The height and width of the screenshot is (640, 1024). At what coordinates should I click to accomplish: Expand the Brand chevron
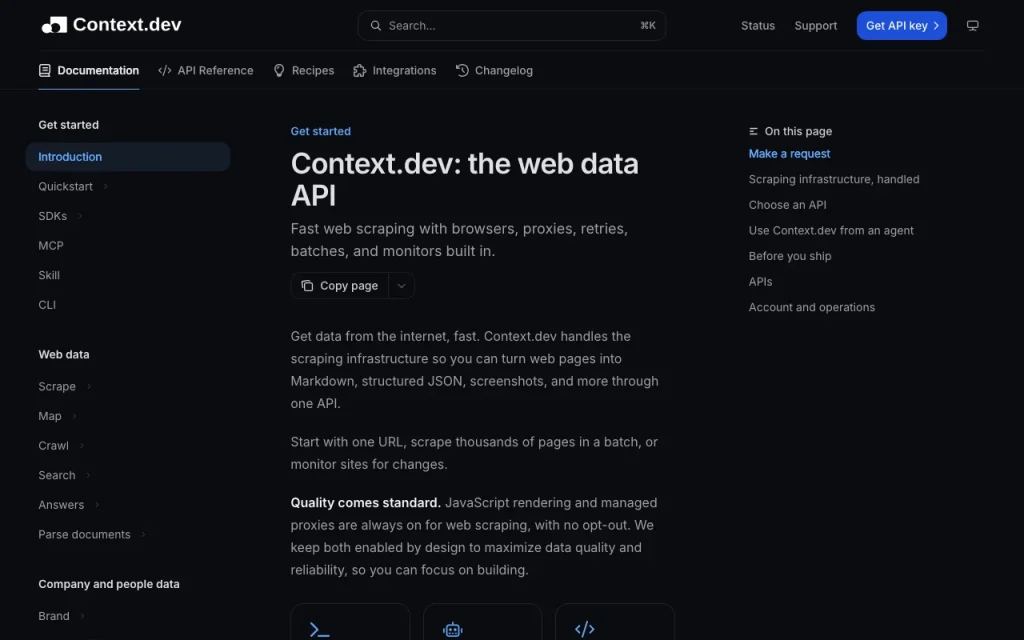coord(82,616)
